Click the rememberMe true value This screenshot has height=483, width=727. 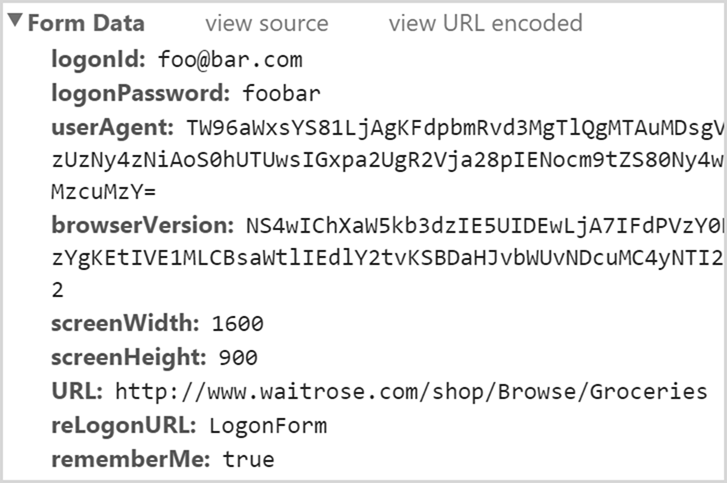point(249,459)
